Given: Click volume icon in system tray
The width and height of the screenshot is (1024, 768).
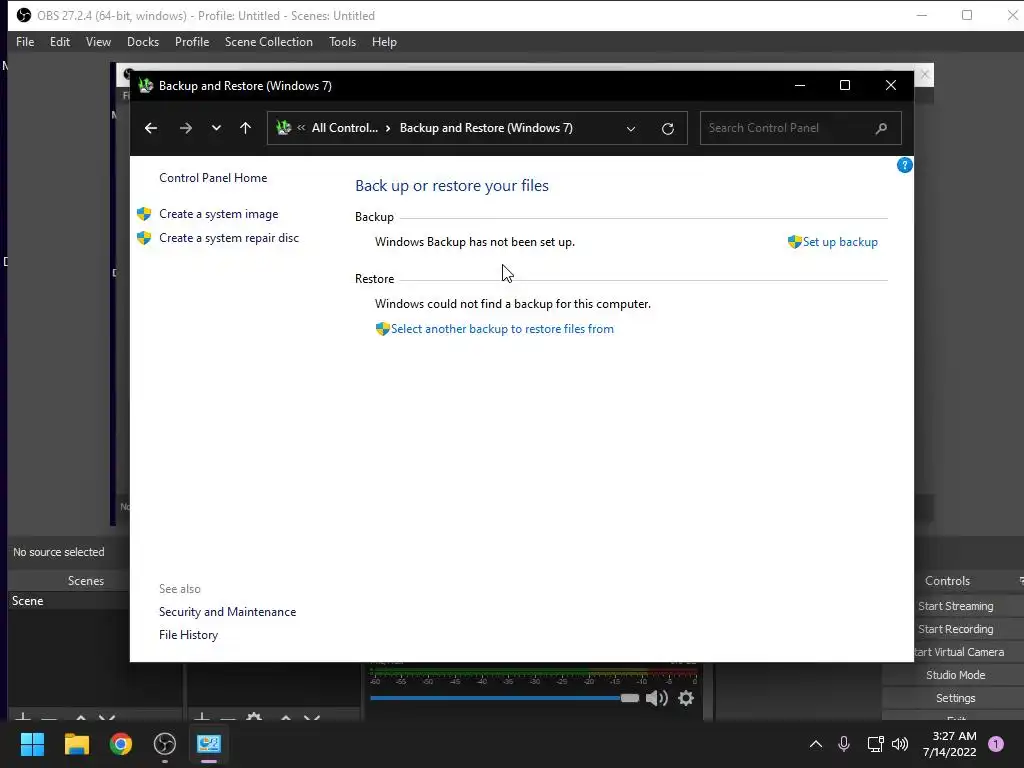Looking at the screenshot, I should pyautogui.click(x=900, y=744).
